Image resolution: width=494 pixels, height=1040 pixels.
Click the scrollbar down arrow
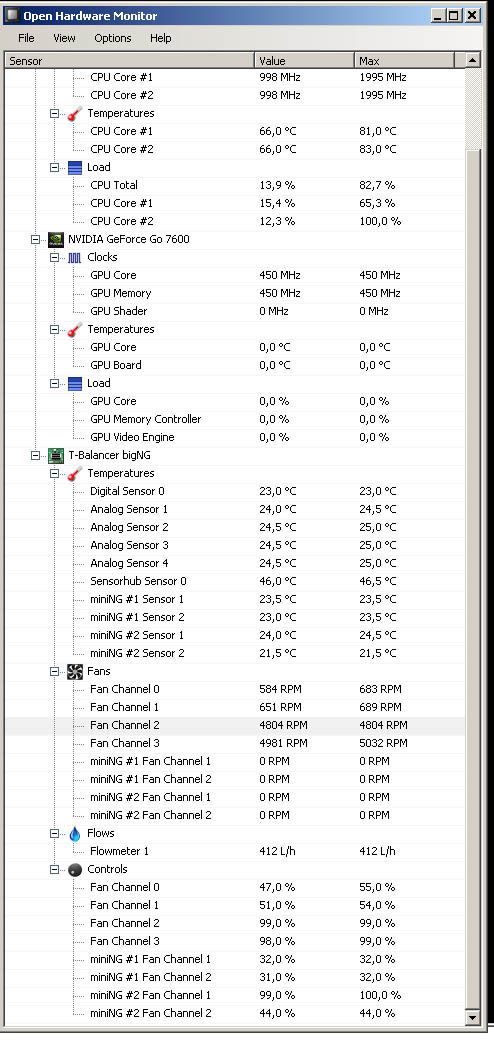[x=473, y=1017]
